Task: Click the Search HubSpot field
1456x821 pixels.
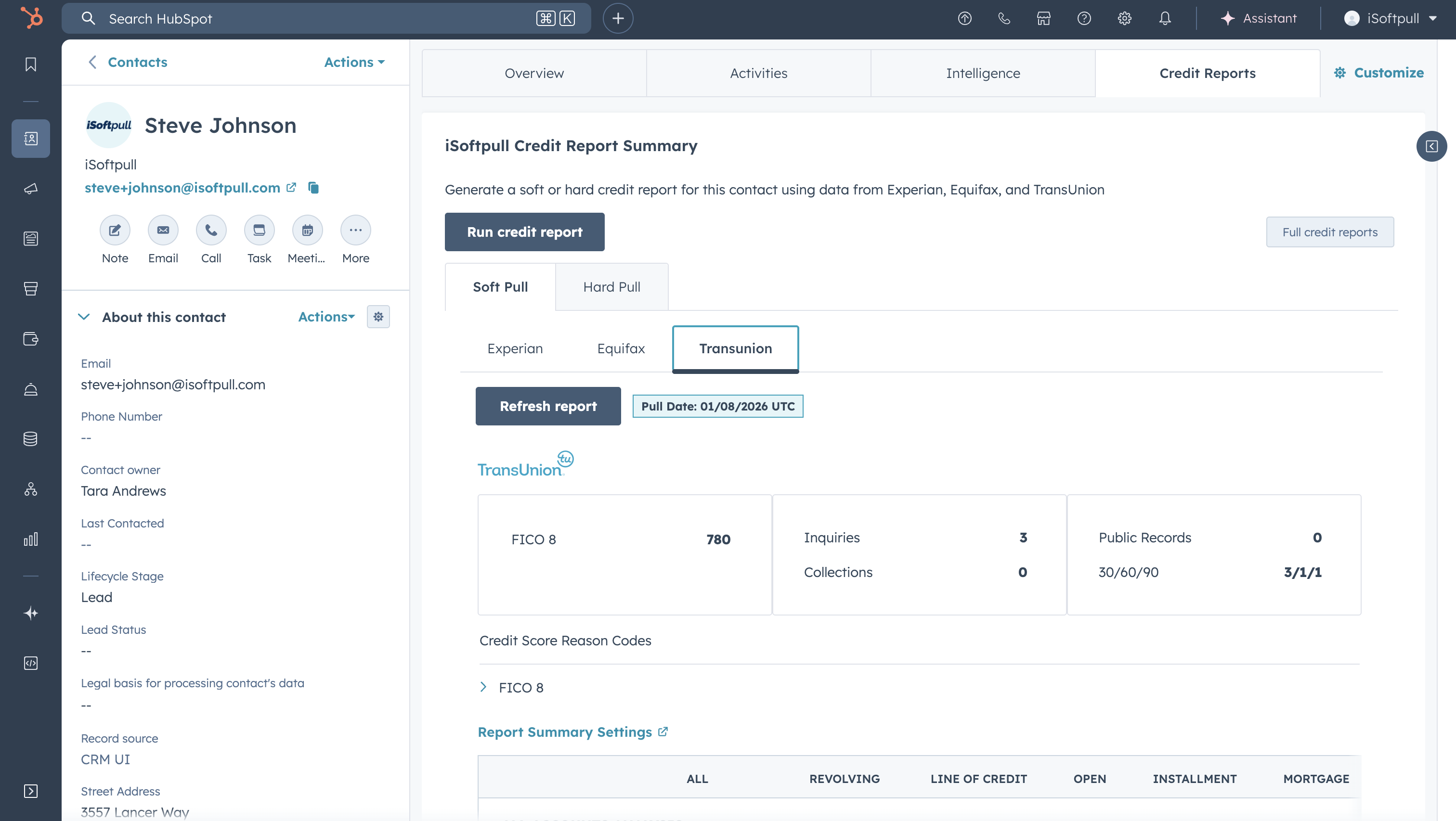Action: click(316, 19)
